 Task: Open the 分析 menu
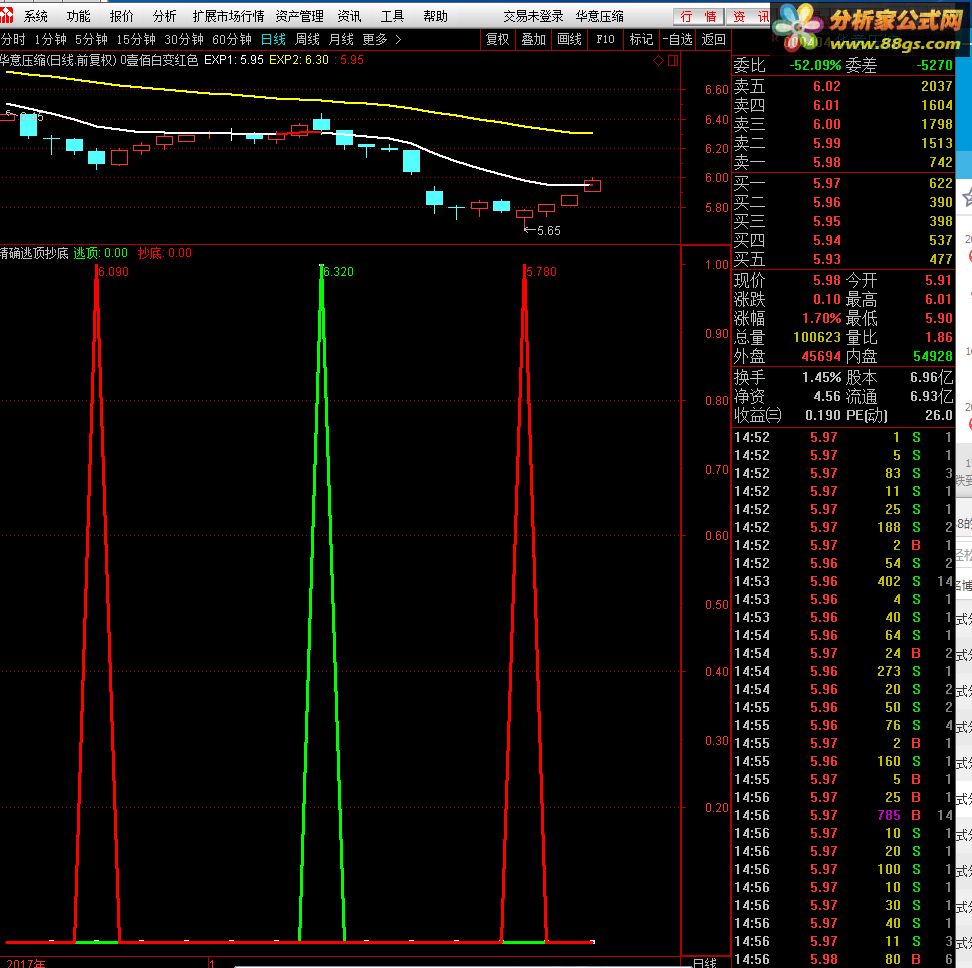[x=164, y=16]
